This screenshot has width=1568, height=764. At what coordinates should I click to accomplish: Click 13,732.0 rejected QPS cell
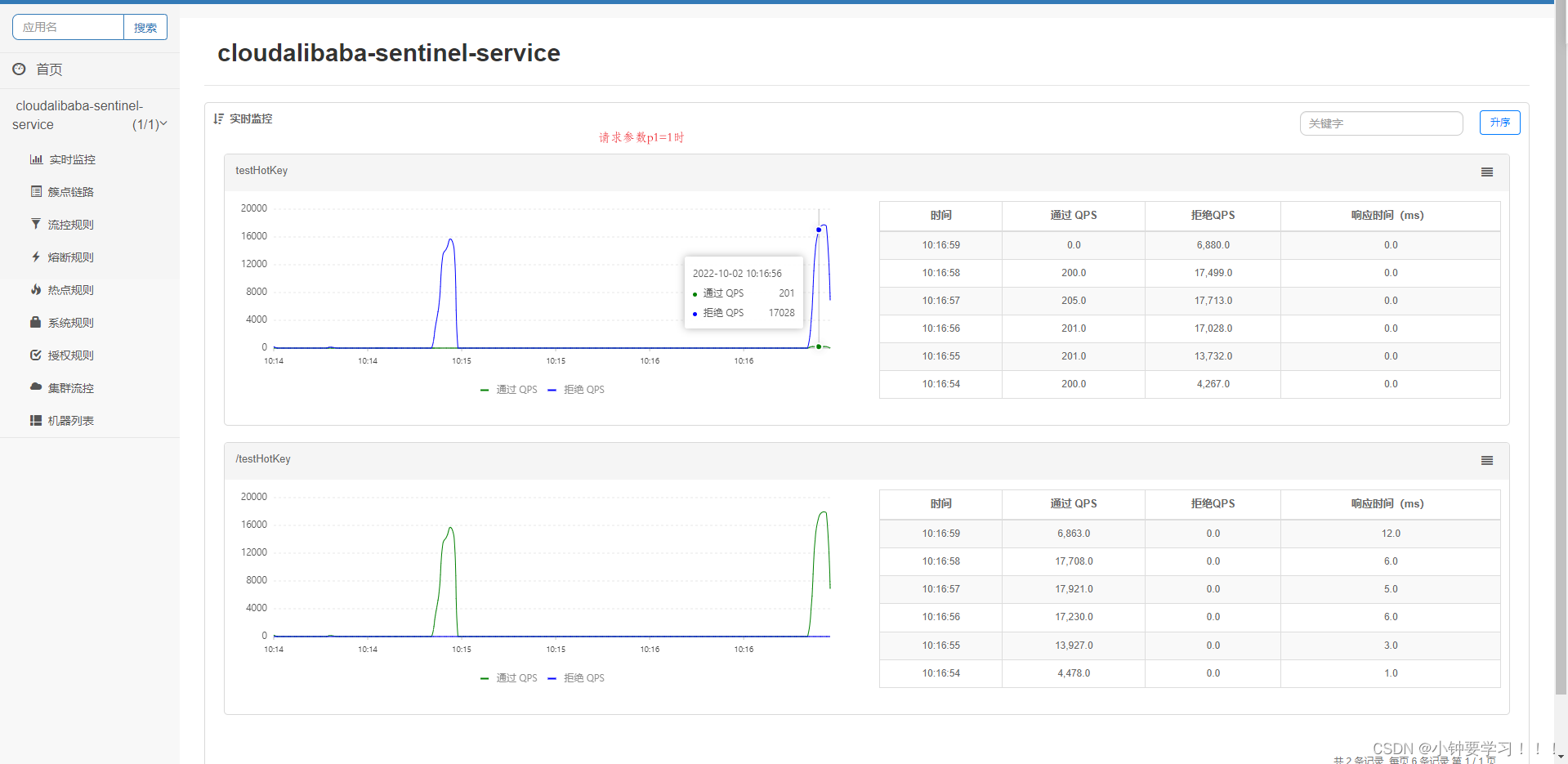tap(1213, 356)
